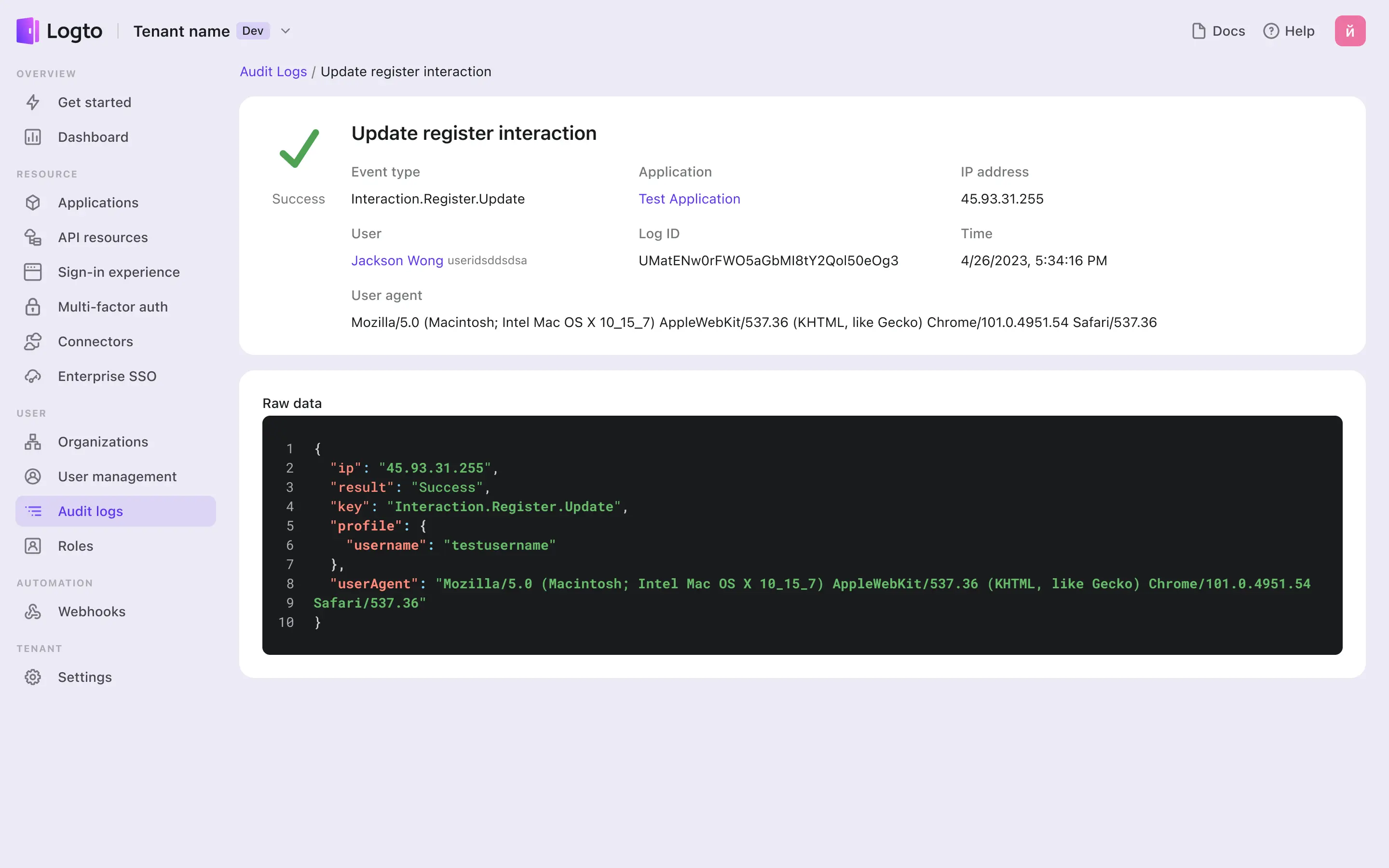Click the Sign-in experience sidebar item
Image resolution: width=1389 pixels, height=868 pixels.
(119, 272)
